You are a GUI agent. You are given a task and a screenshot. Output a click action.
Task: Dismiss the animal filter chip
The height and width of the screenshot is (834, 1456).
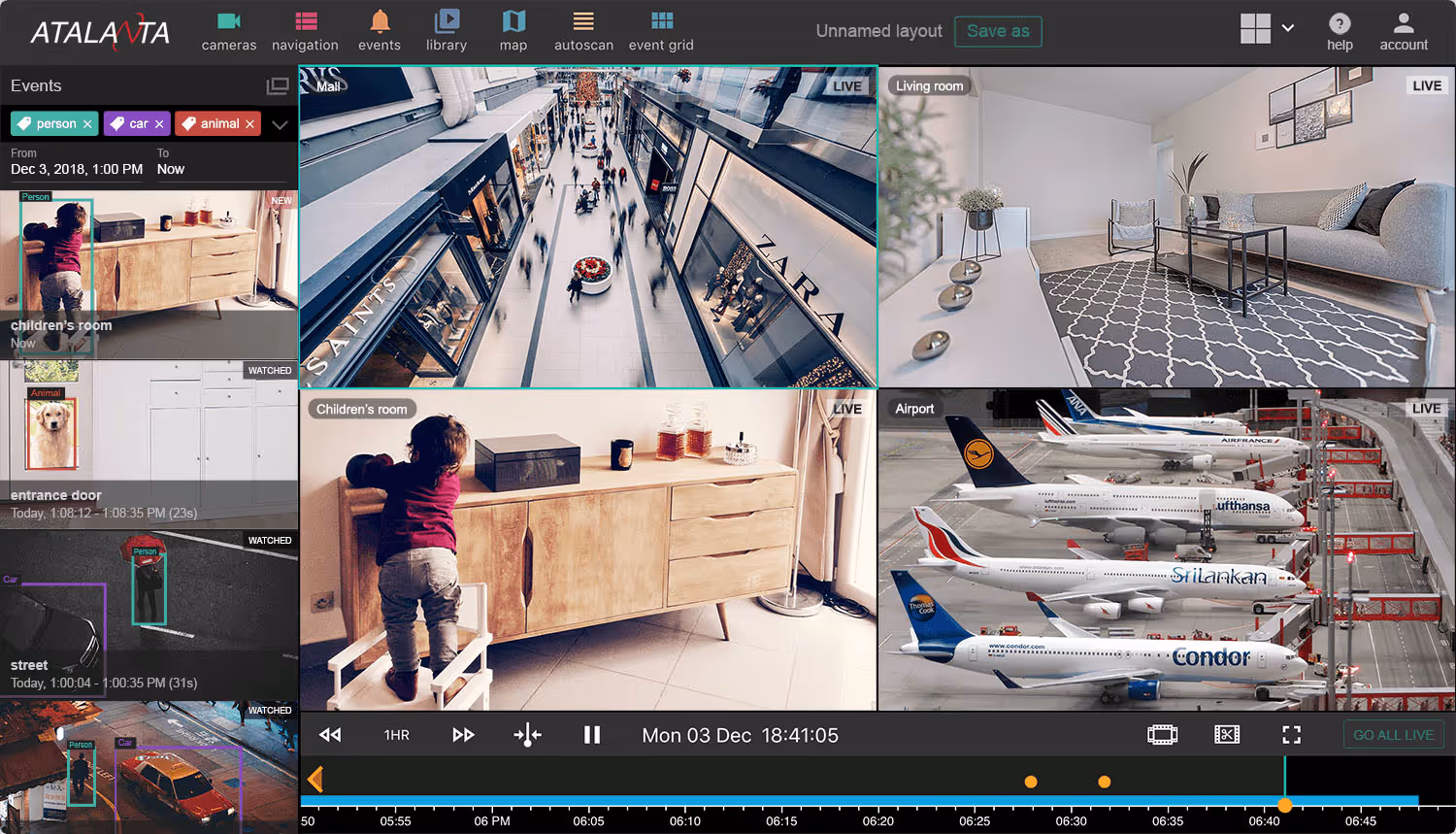(250, 123)
